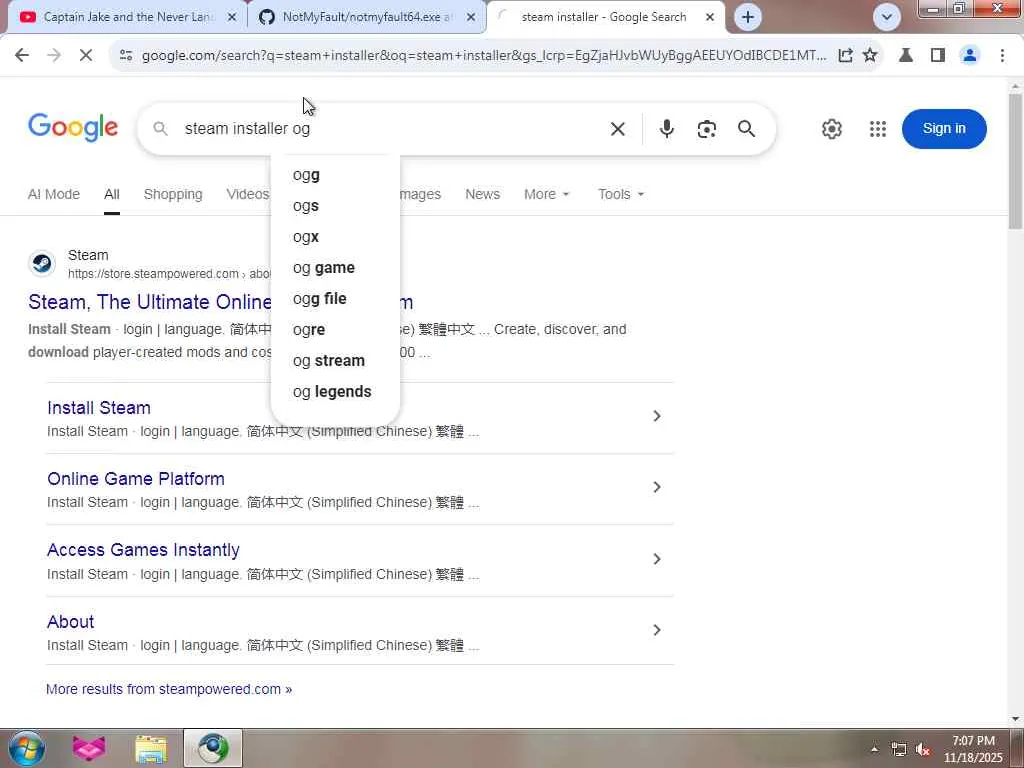This screenshot has width=1024, height=768.
Task: Select the All results tab
Action: click(112, 194)
